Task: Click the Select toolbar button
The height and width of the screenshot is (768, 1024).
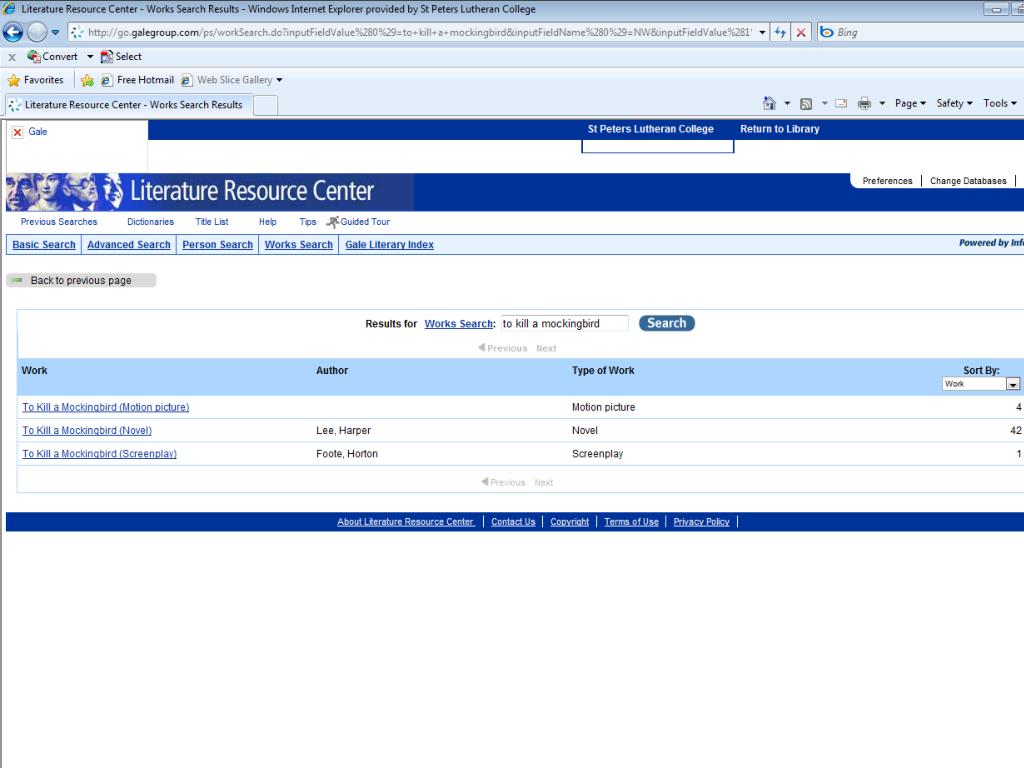Action: click(121, 57)
